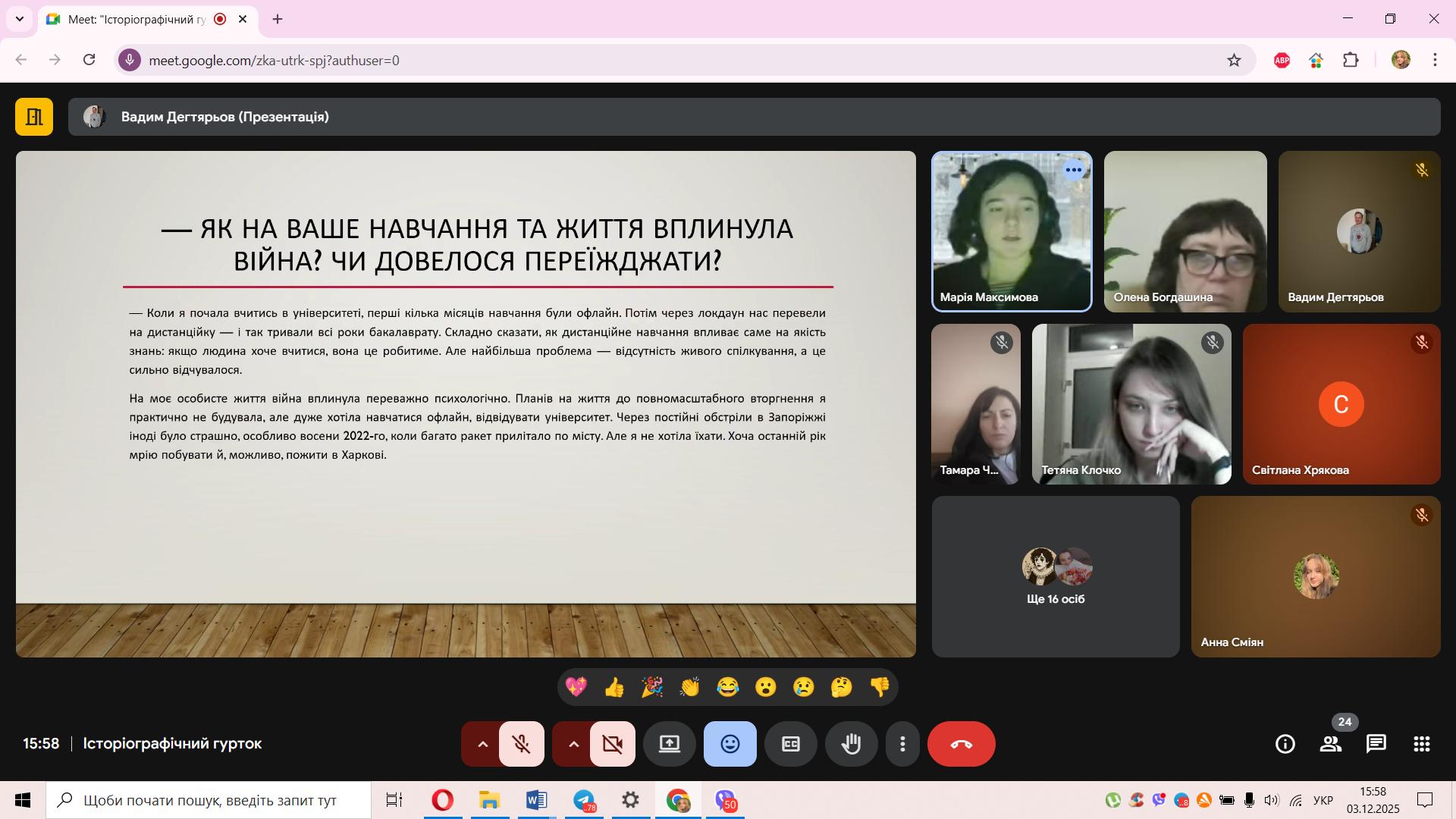1456x819 pixels.
Task: Show the participants list icon
Action: 1330,744
